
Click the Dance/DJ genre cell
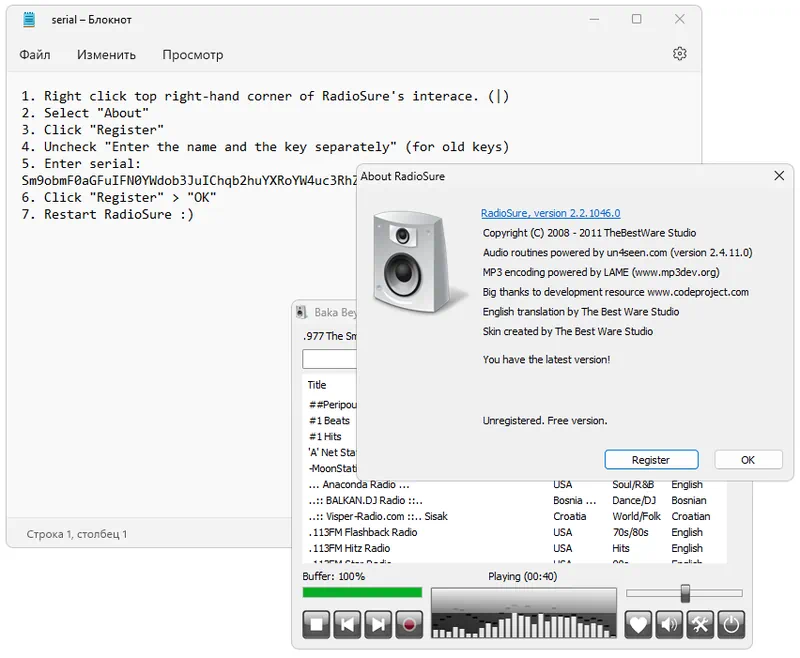pos(634,500)
